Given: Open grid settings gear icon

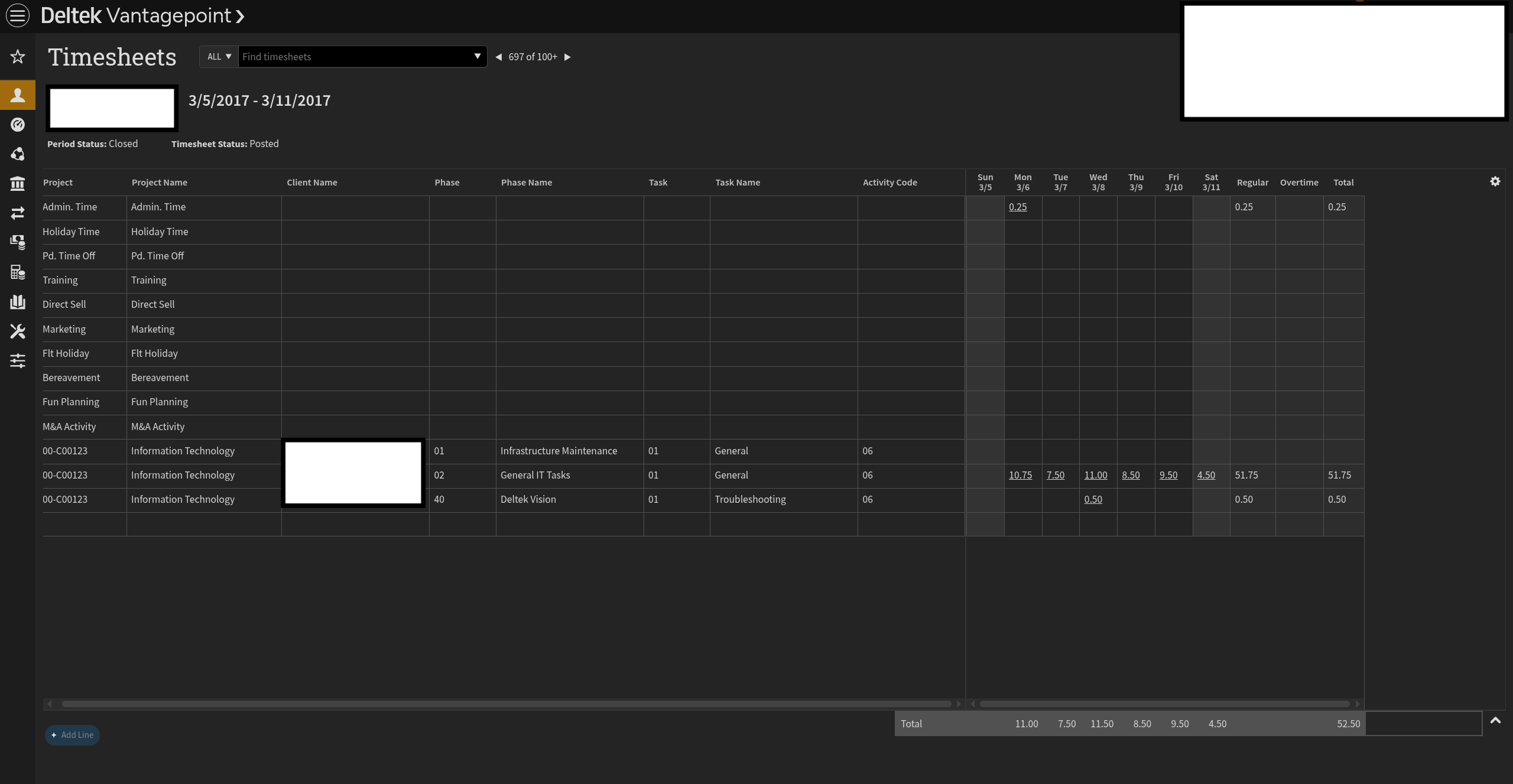Looking at the screenshot, I should [x=1495, y=182].
